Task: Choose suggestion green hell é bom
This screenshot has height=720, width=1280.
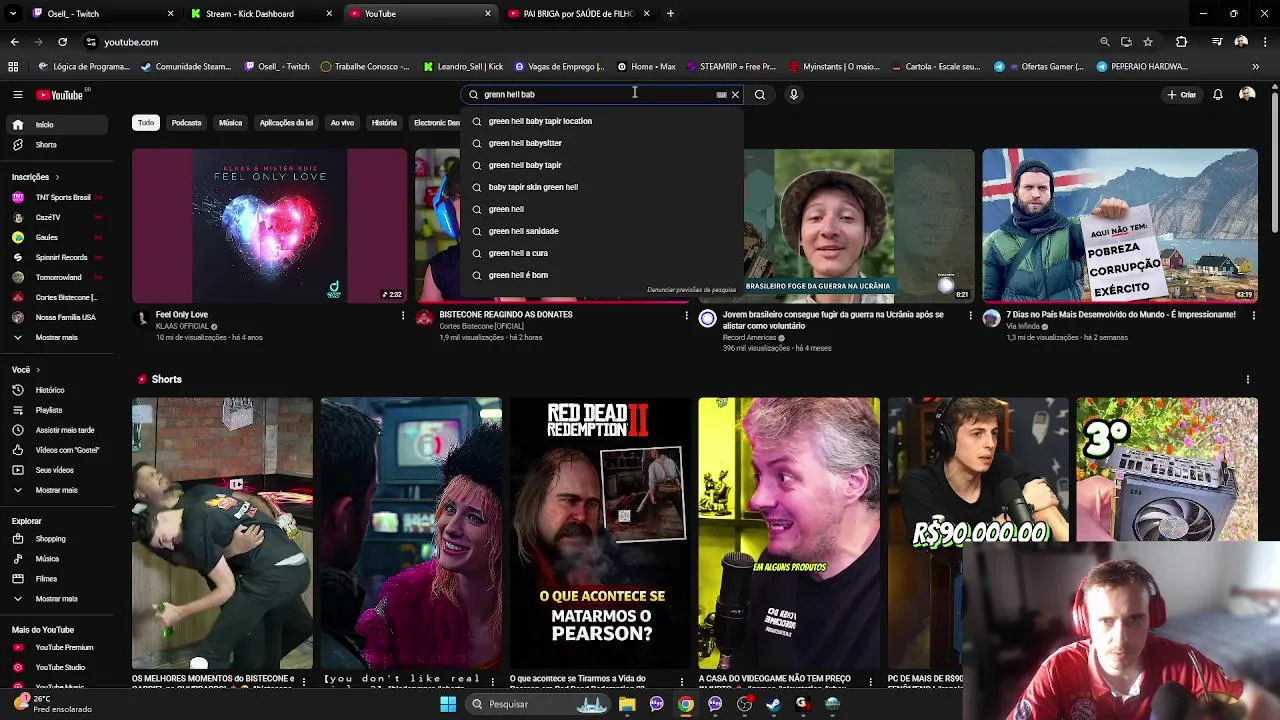Action: click(x=602, y=276)
